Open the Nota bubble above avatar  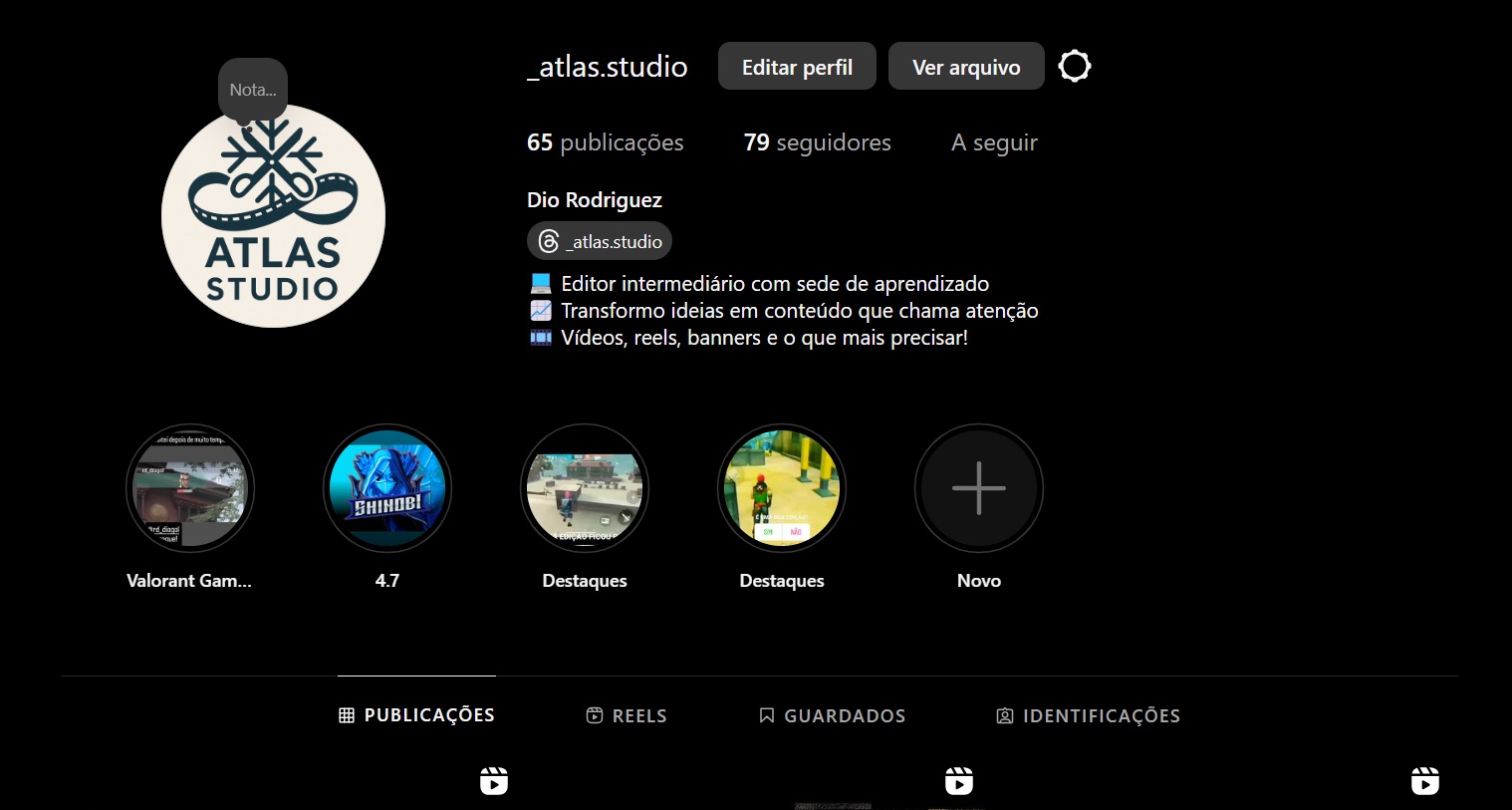[253, 90]
